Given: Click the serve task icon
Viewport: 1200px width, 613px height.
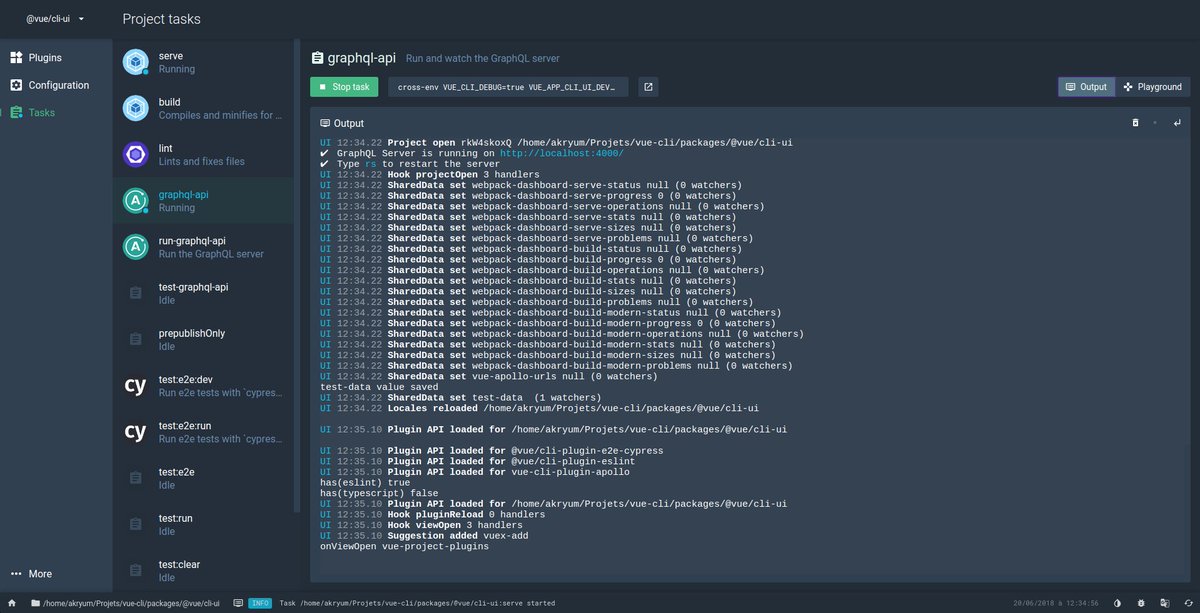Looking at the screenshot, I should point(135,62).
